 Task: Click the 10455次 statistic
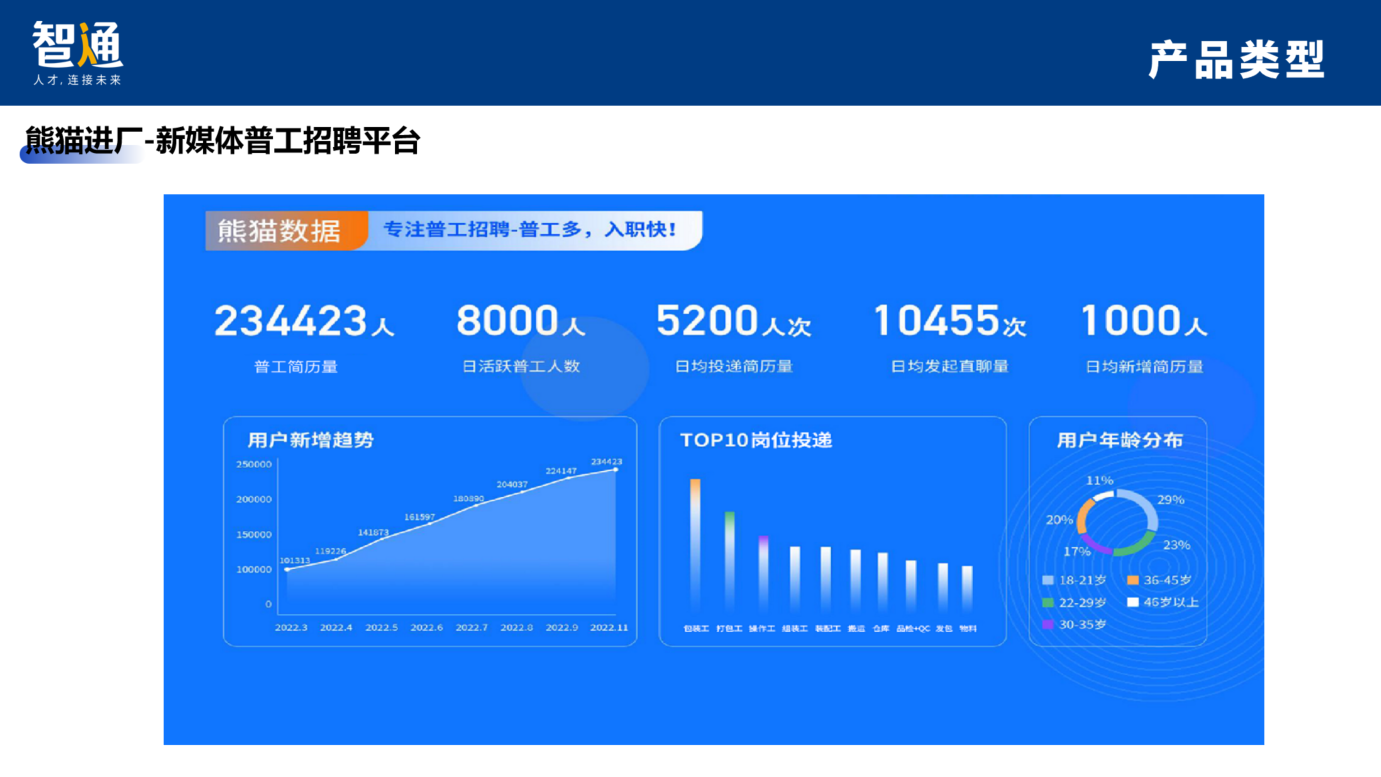[x=950, y=321]
